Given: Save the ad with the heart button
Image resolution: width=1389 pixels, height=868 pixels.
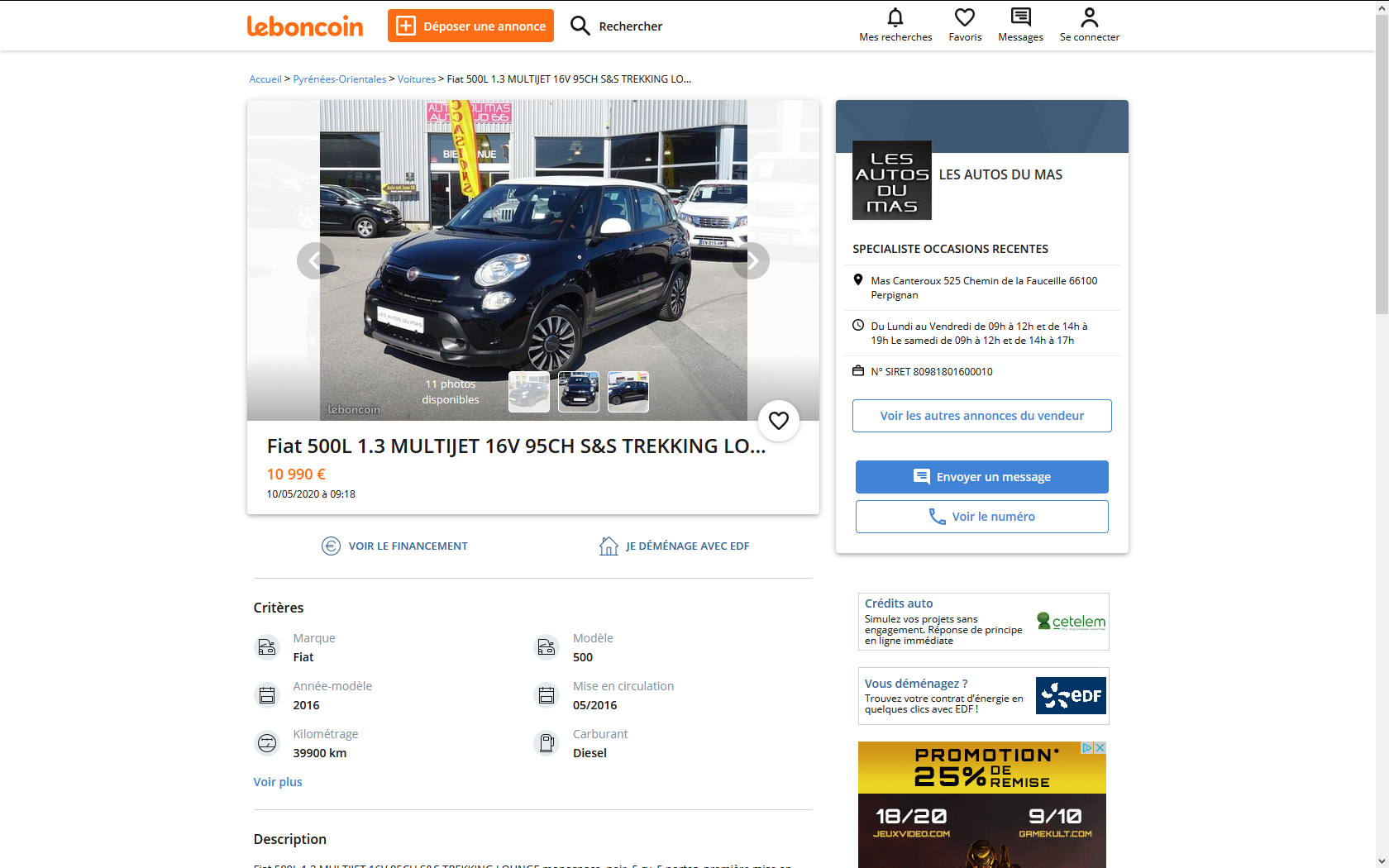Looking at the screenshot, I should [x=779, y=421].
